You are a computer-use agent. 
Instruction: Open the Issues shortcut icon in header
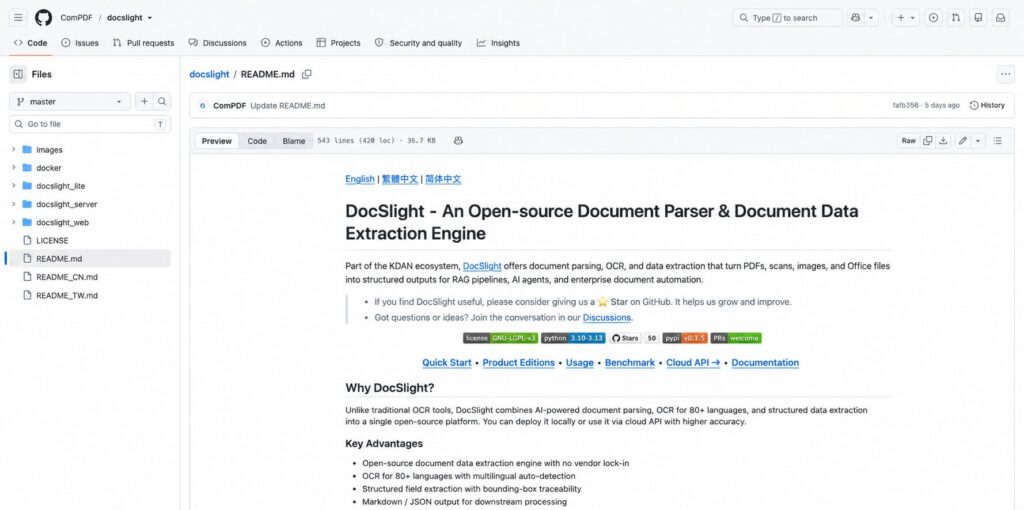click(x=934, y=18)
